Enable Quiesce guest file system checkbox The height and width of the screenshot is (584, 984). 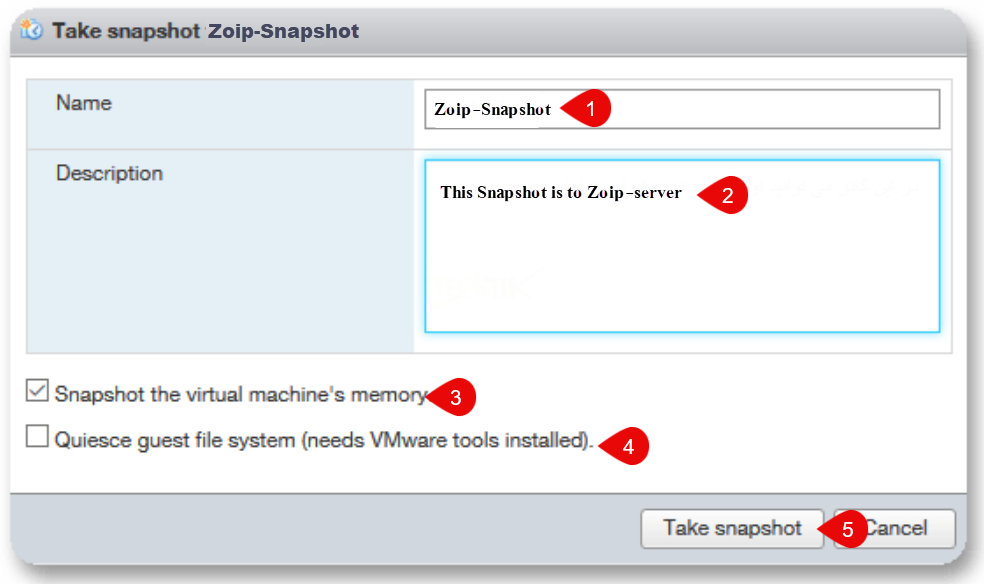pyautogui.click(x=37, y=436)
